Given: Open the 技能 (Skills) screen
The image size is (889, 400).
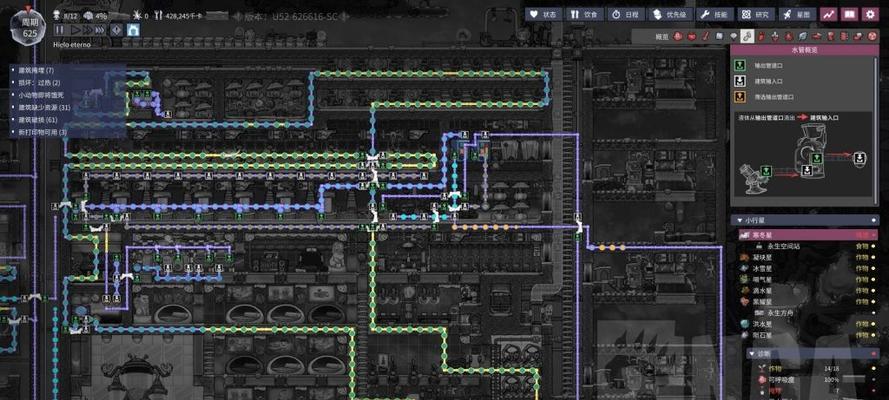Looking at the screenshot, I should click(x=715, y=15).
